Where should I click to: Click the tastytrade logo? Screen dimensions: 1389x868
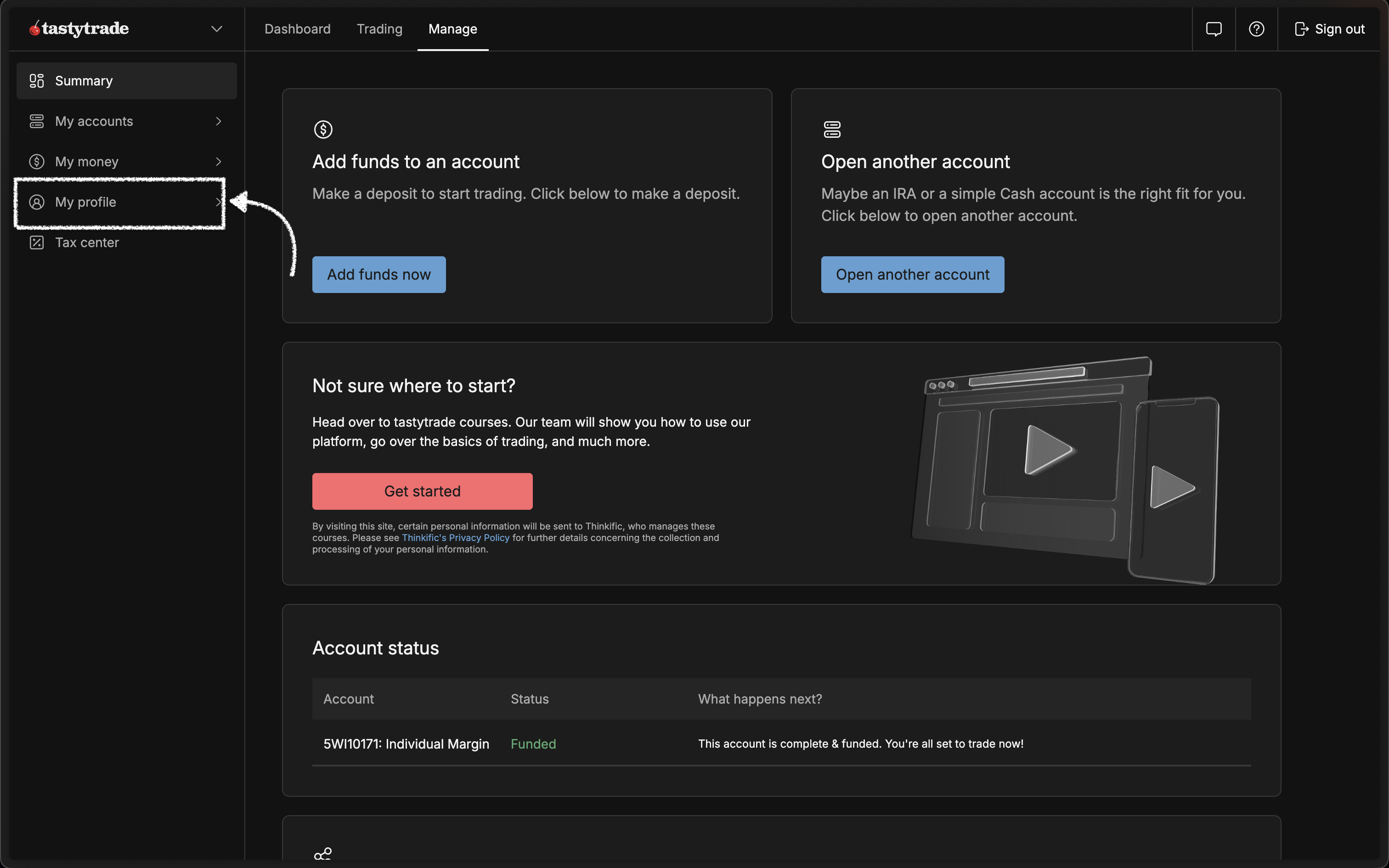coord(79,28)
